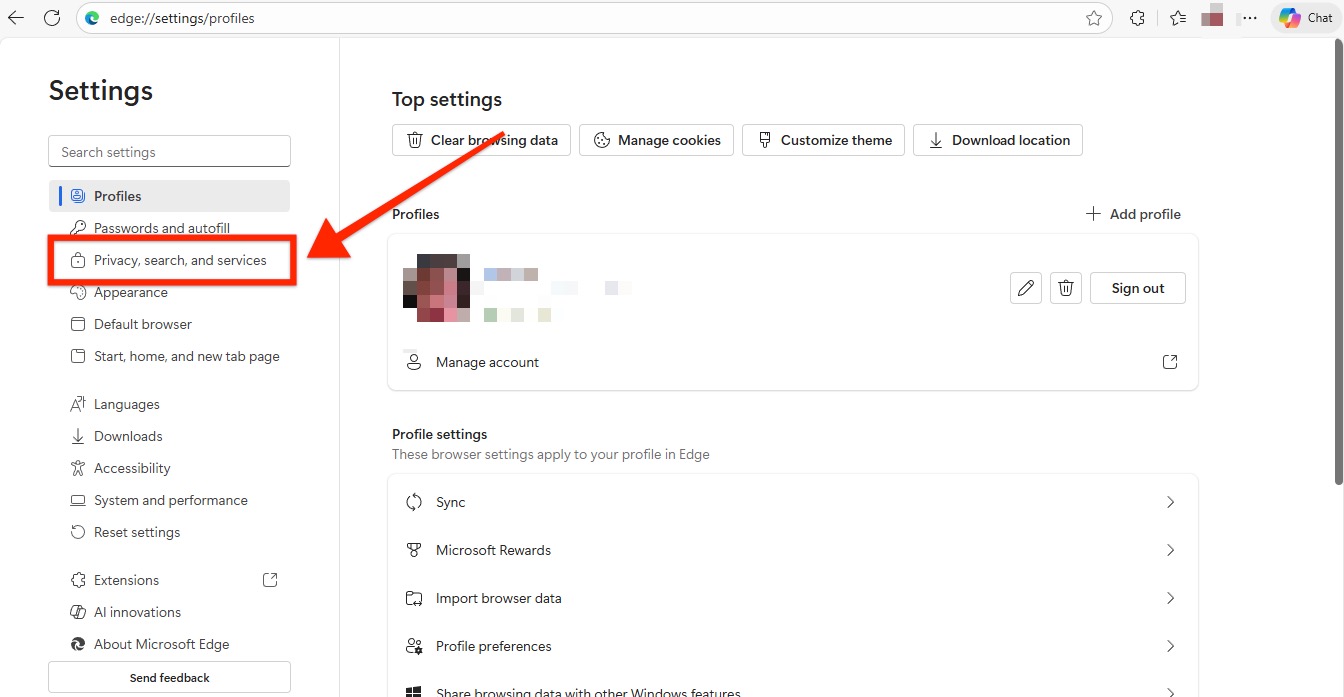Screen dimensions: 1344x697
Task: Open Passwords and autofill settings
Action: pos(169,228)
